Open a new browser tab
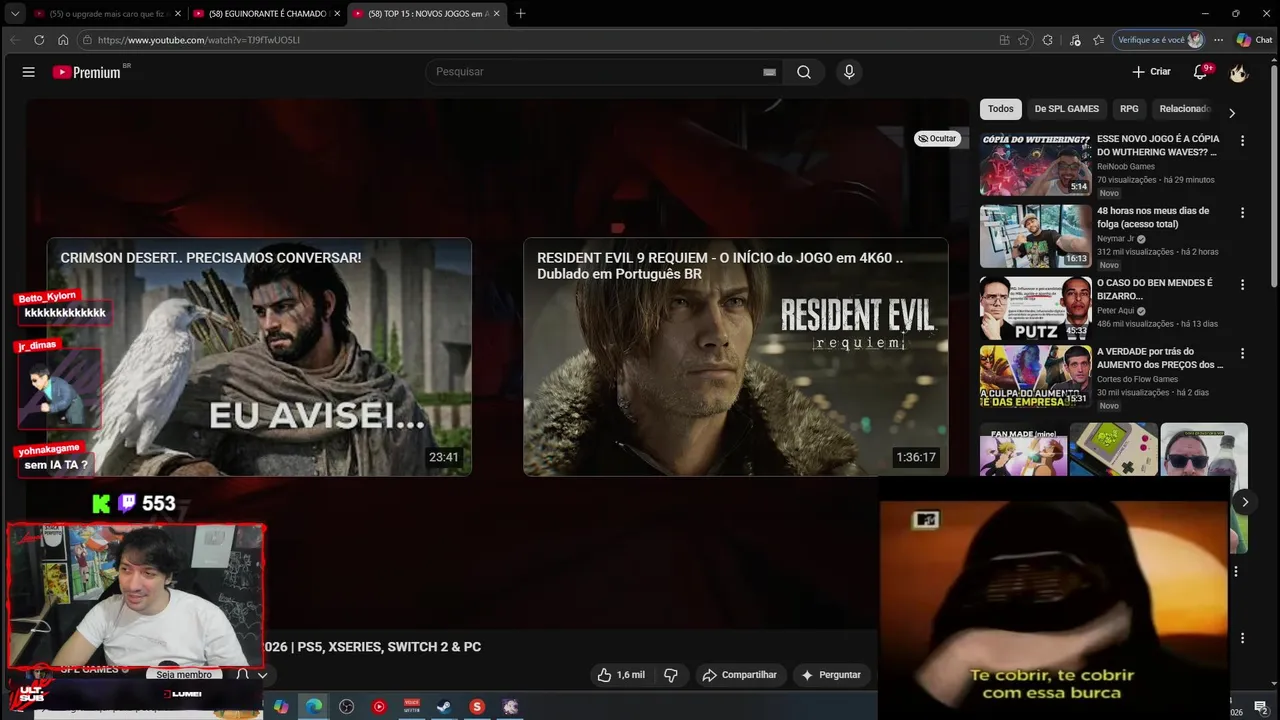 [x=520, y=14]
